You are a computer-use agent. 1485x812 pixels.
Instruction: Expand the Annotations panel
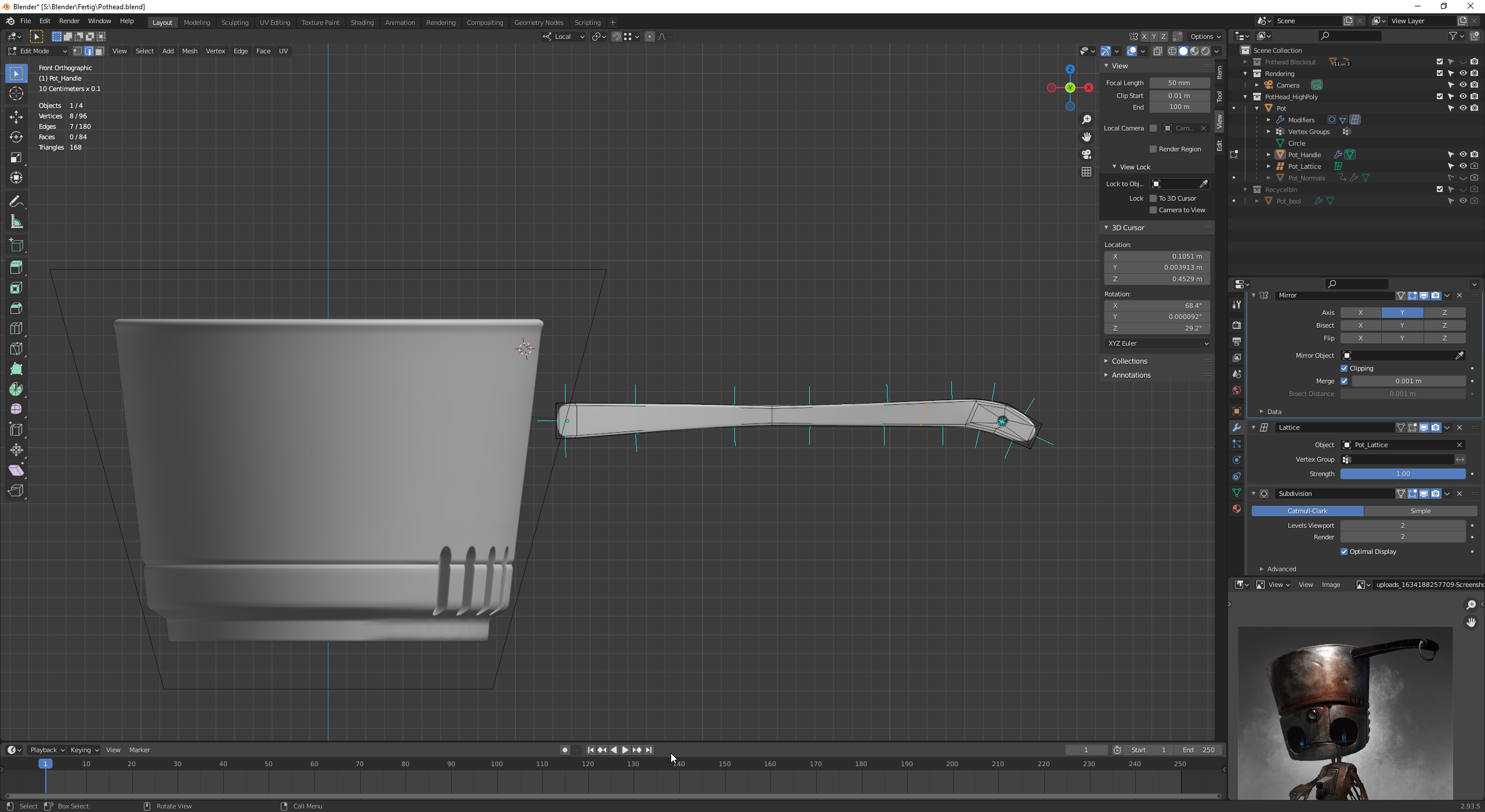1131,375
